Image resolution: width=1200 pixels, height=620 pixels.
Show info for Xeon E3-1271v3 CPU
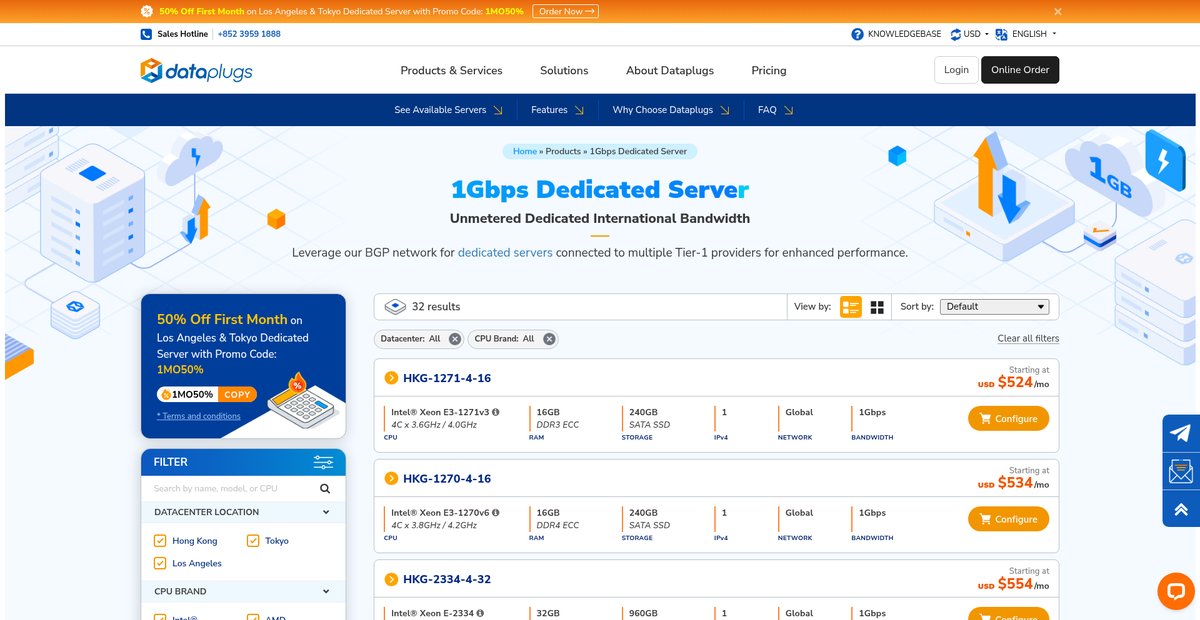[495, 412]
